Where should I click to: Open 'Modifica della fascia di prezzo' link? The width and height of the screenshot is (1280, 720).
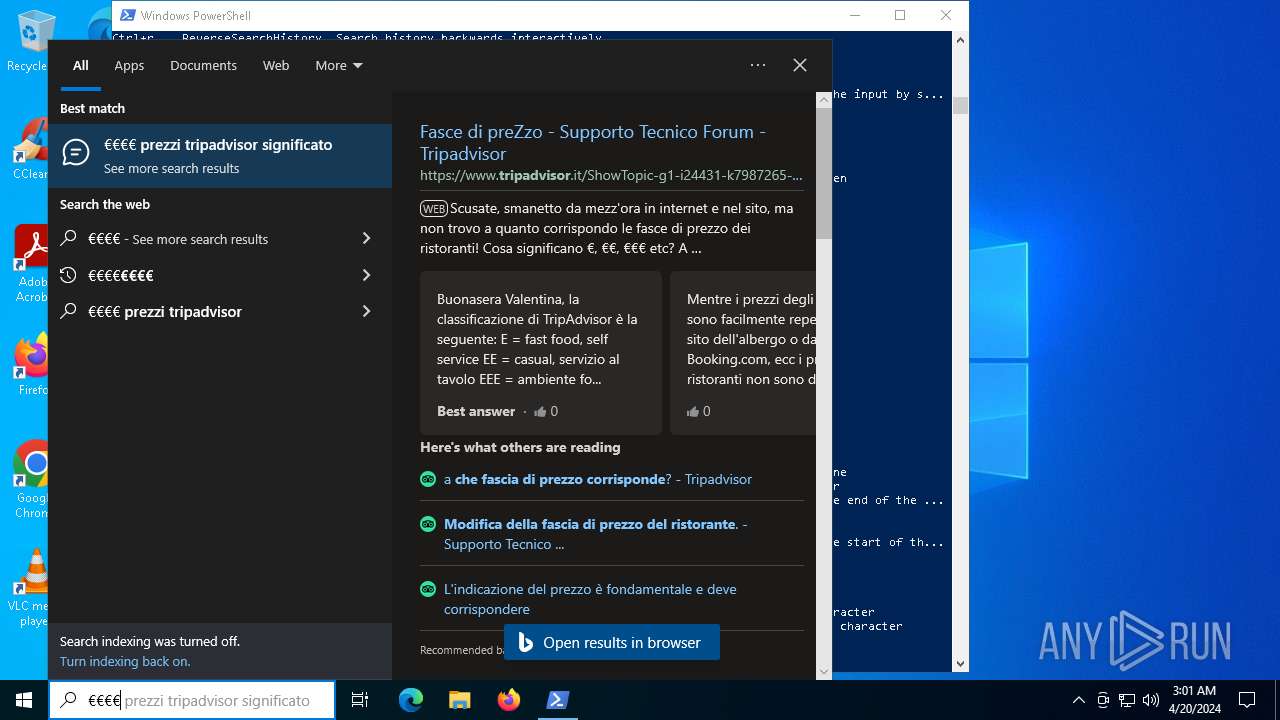pyautogui.click(x=595, y=534)
